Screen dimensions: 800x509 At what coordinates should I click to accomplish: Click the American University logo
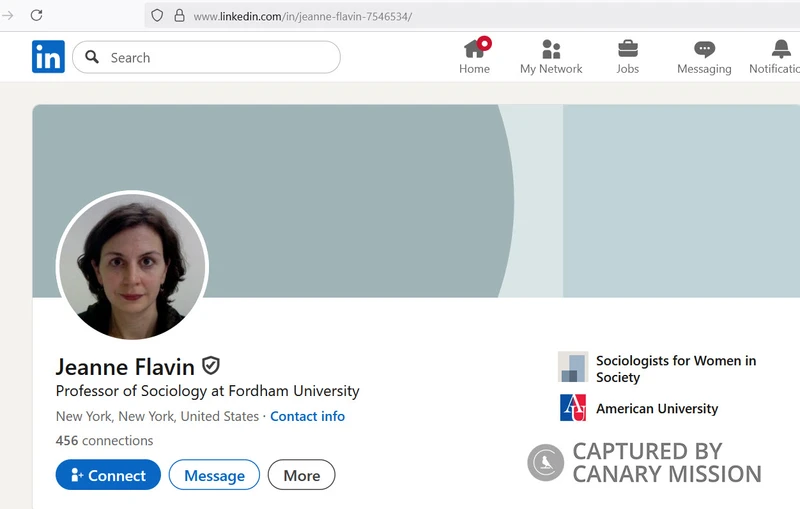[573, 408]
